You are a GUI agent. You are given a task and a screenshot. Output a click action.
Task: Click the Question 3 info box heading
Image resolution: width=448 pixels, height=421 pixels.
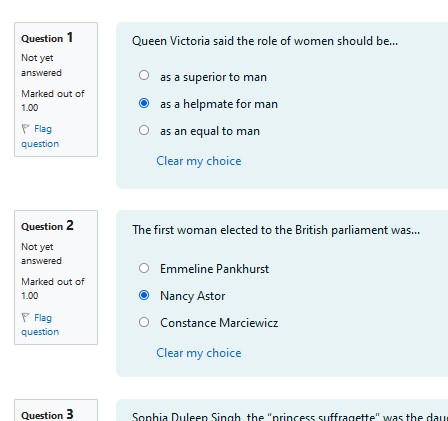pos(47,415)
